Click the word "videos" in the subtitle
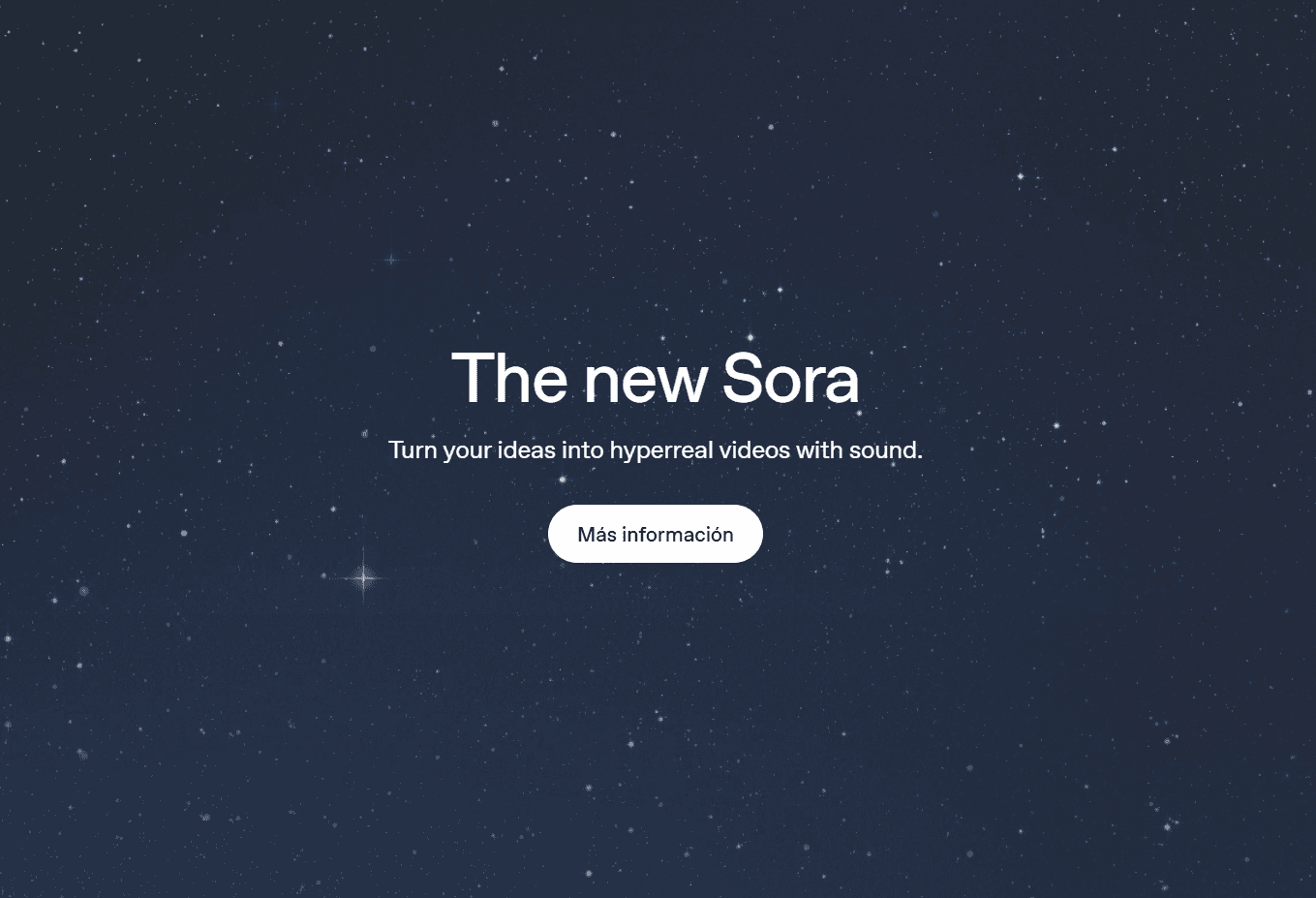Viewport: 1316px width, 898px height. pyautogui.click(x=754, y=450)
